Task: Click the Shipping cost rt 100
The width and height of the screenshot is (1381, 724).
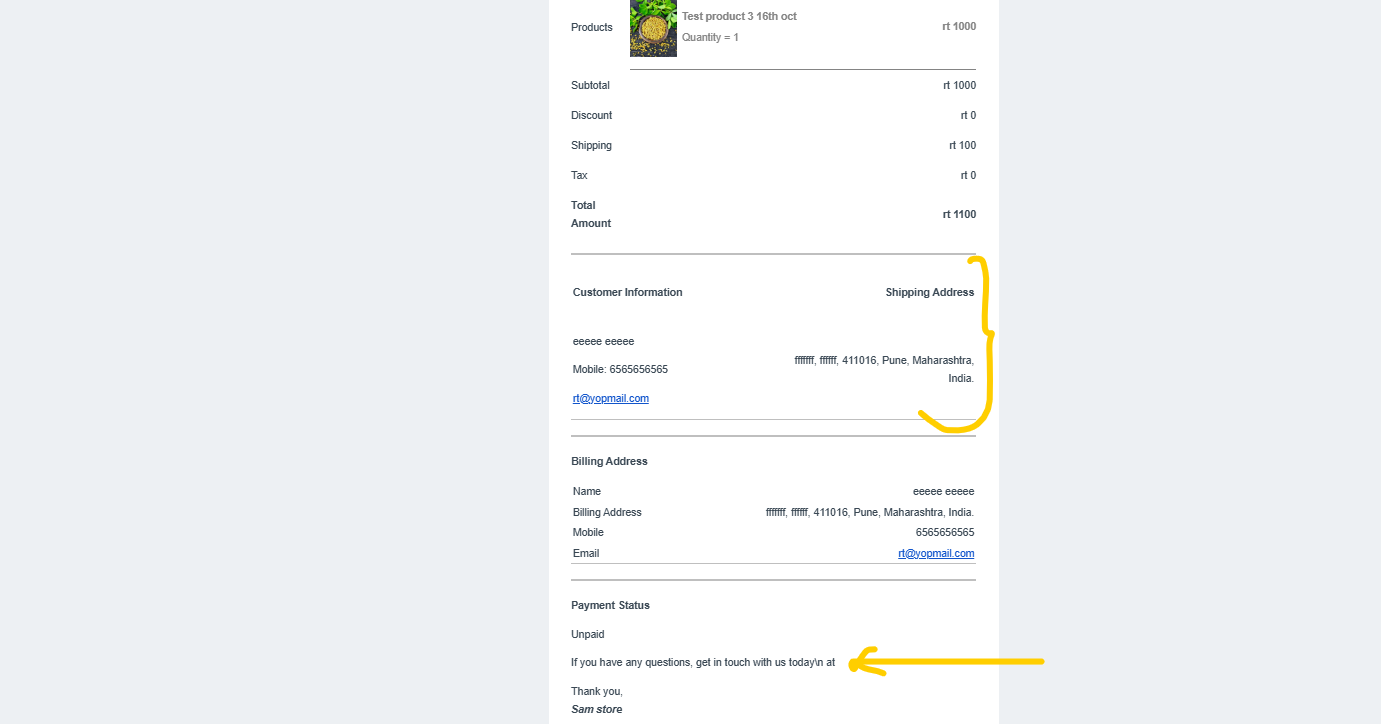Action: (x=962, y=145)
